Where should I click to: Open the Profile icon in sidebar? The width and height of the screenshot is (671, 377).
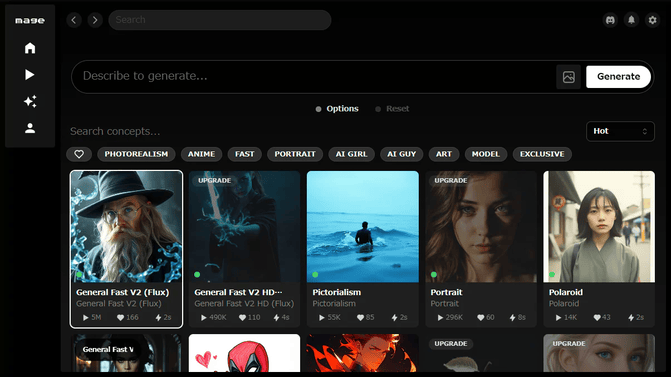(x=30, y=128)
